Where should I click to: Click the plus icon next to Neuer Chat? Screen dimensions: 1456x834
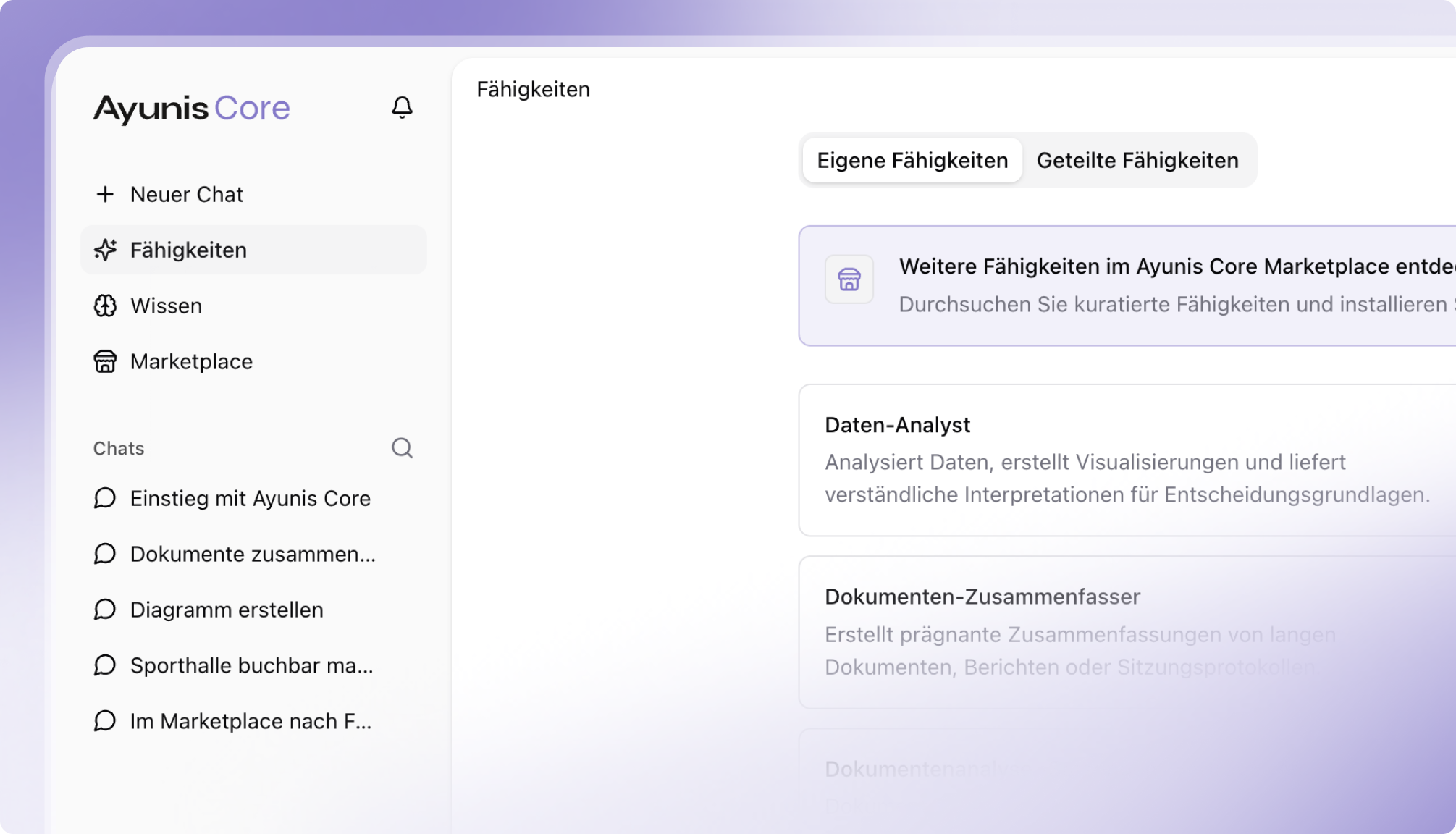(105, 194)
